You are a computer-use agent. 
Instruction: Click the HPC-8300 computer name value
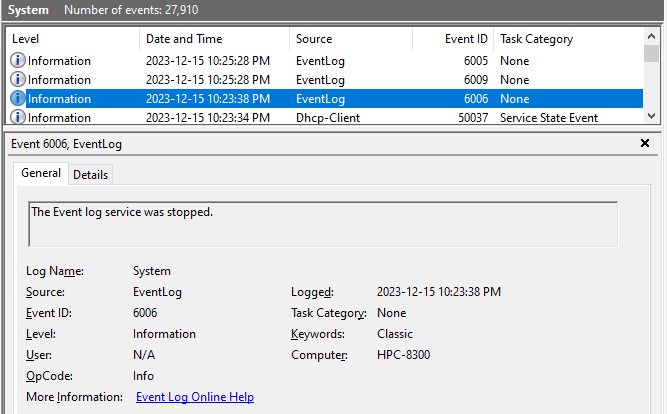[404, 355]
